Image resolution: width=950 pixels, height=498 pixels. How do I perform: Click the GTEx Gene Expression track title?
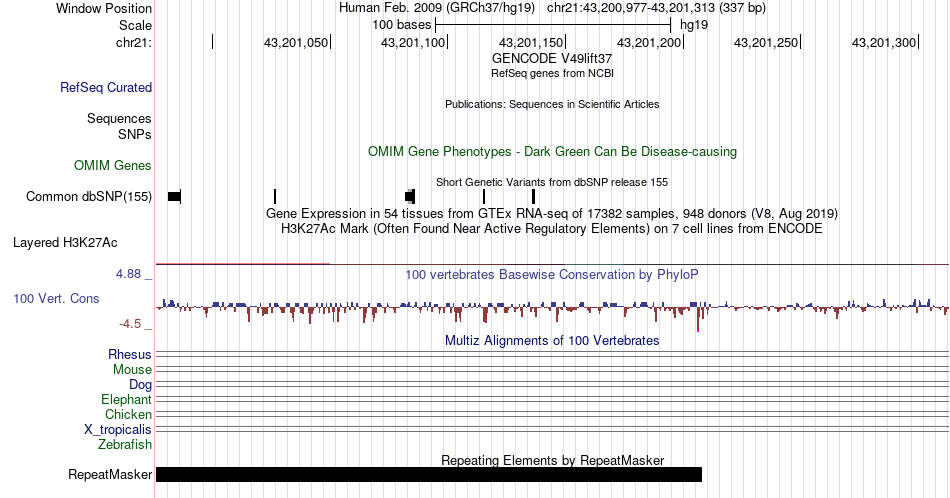(x=552, y=213)
